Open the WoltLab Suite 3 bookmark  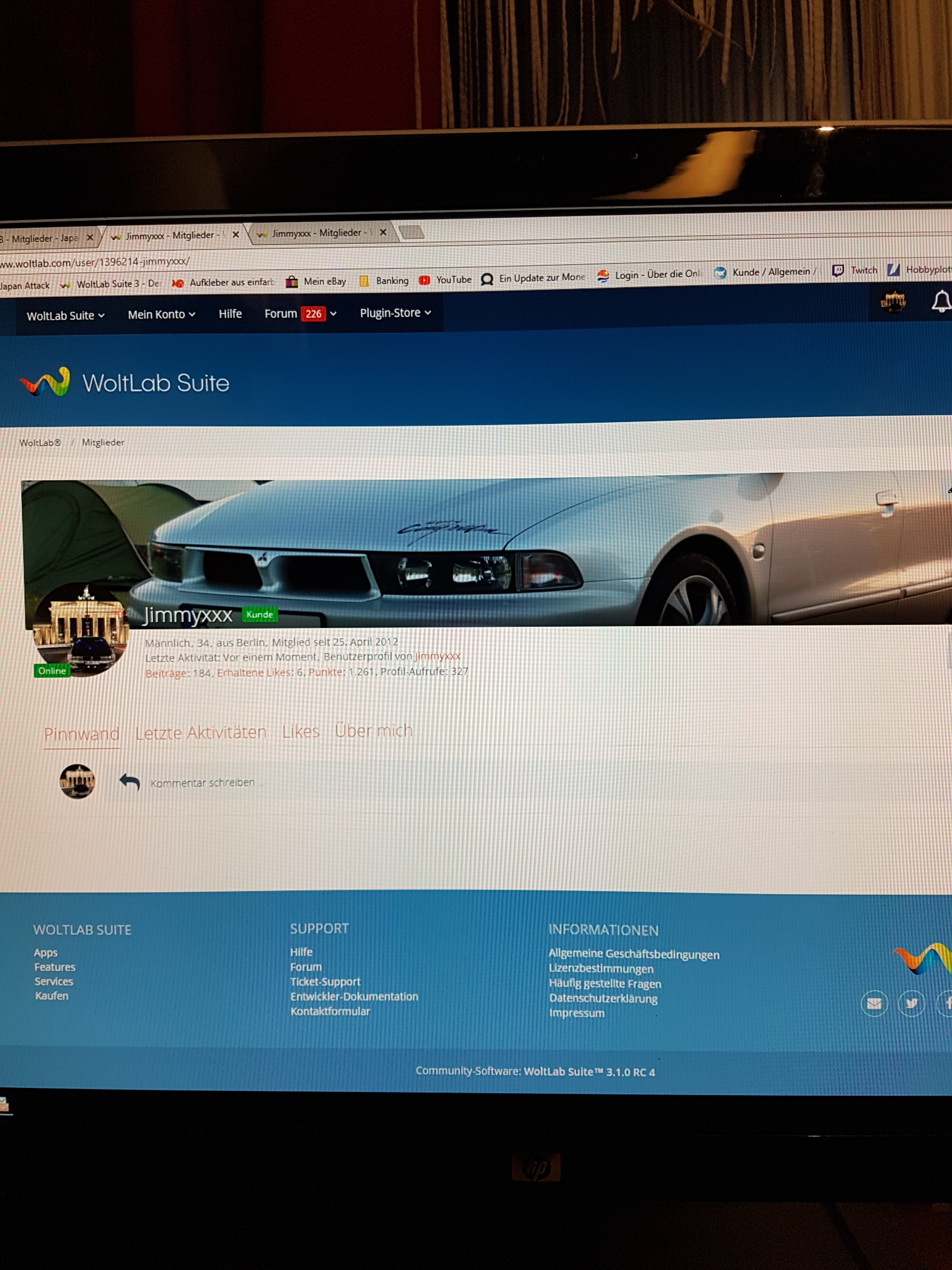click(x=111, y=284)
